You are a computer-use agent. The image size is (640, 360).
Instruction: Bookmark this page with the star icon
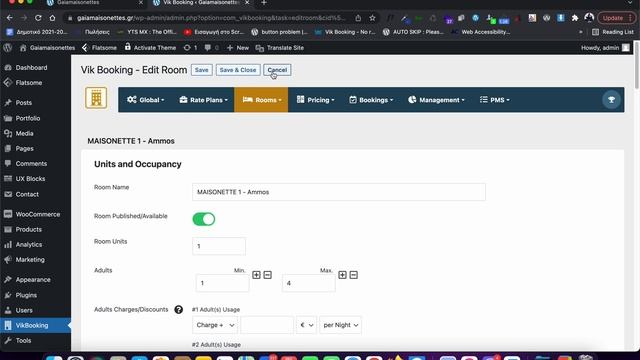click(x=372, y=18)
